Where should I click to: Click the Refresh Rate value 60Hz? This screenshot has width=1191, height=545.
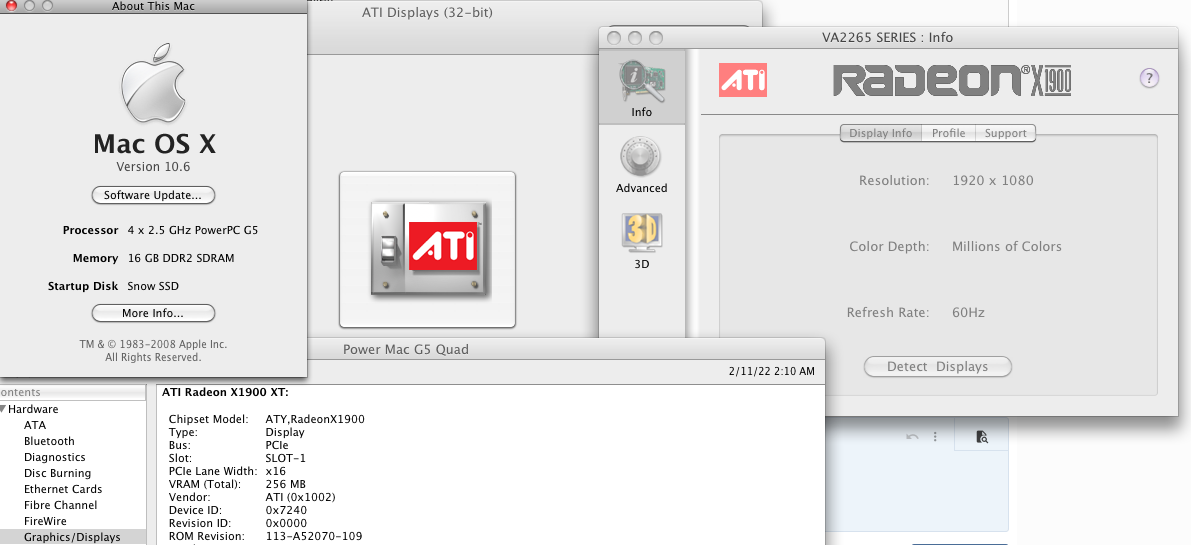click(968, 312)
